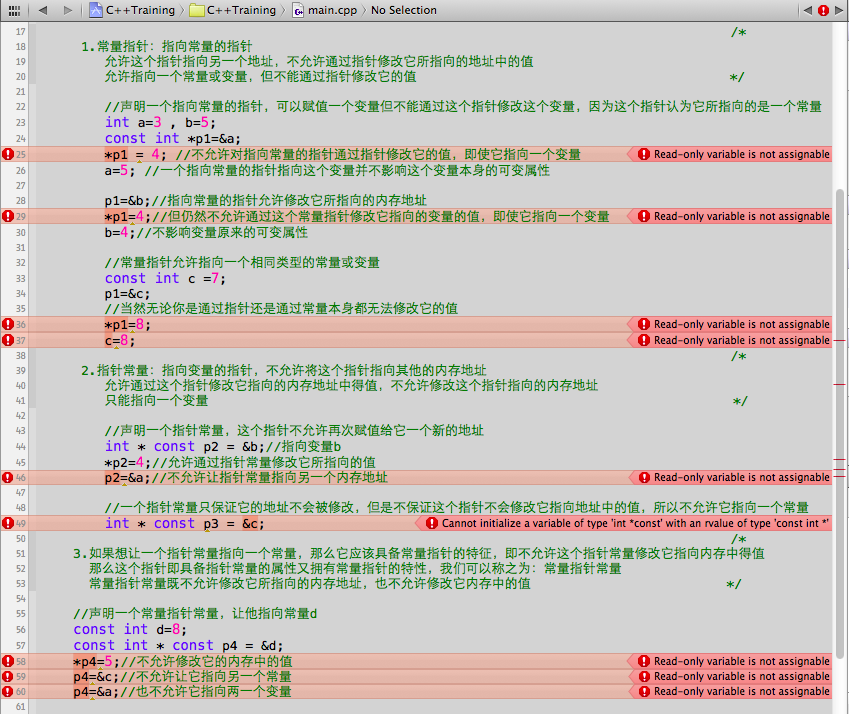This screenshot has width=849, height=714.
Task: Click the vertical scrollbar thumb
Action: [840, 424]
